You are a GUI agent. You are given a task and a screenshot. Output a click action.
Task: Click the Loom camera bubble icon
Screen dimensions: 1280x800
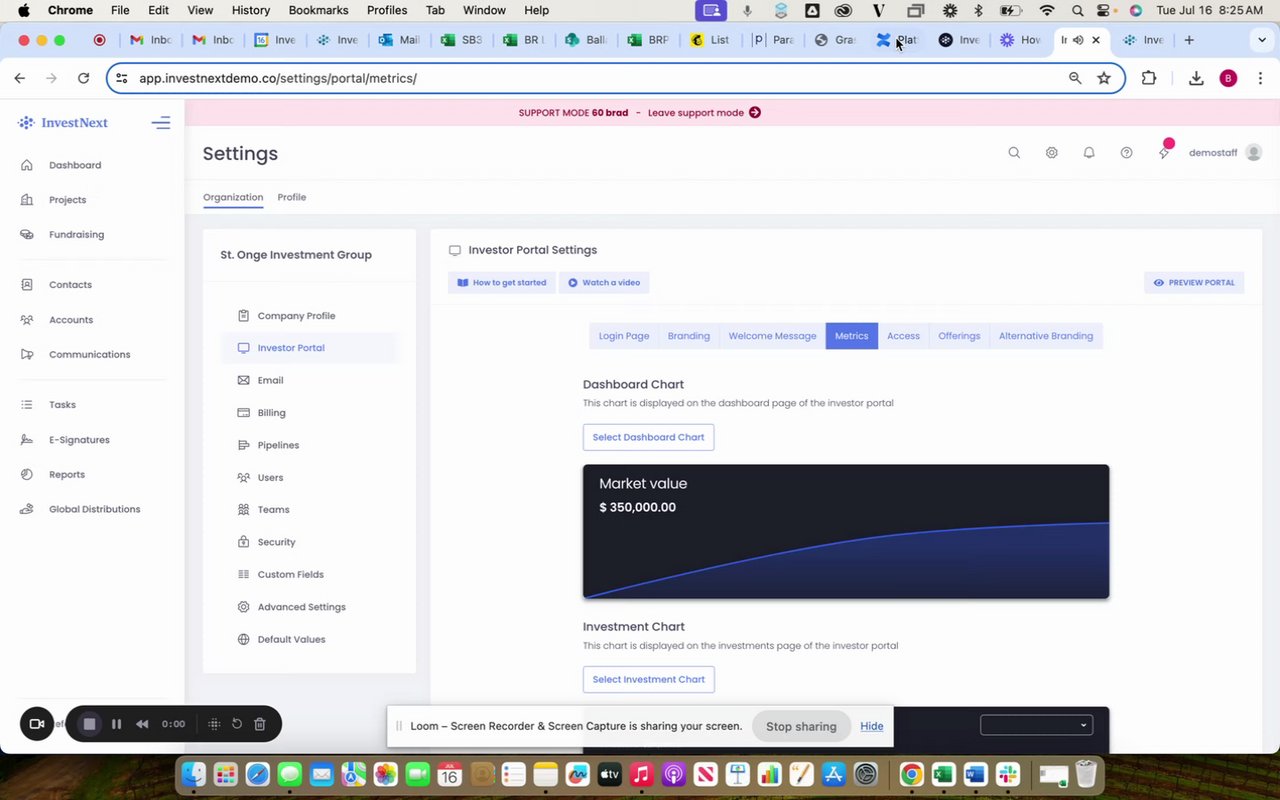37,724
